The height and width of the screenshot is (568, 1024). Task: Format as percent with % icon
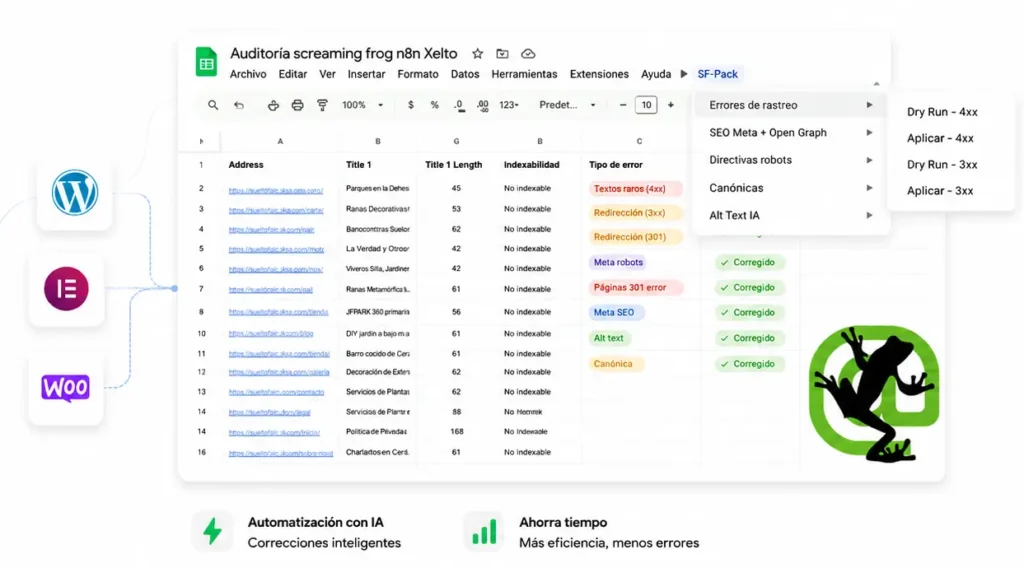(x=434, y=104)
